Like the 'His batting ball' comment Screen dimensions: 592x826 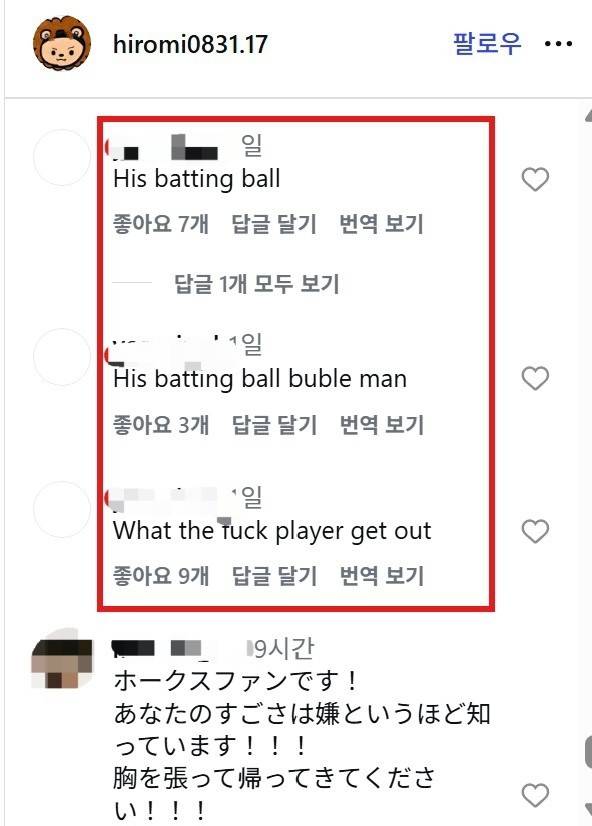(535, 179)
